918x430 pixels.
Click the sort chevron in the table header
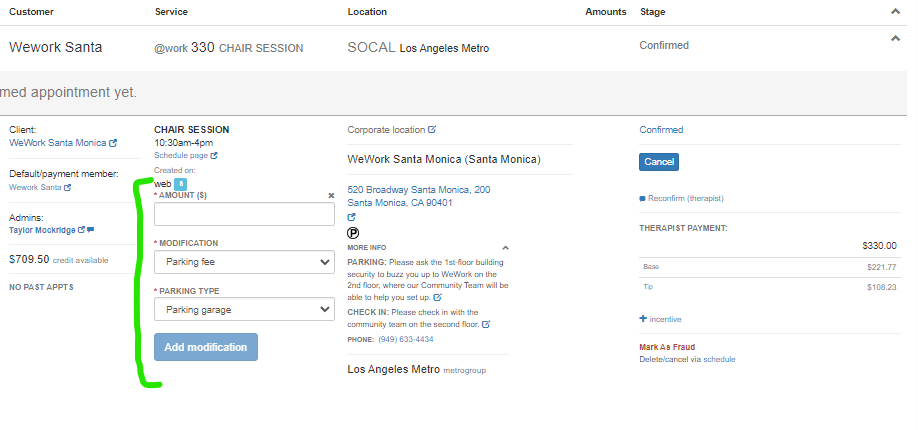click(x=894, y=11)
